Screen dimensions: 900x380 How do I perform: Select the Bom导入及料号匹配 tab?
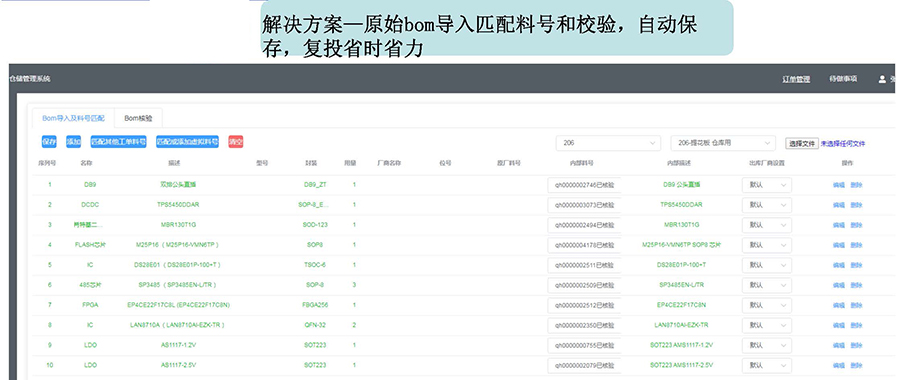(x=73, y=118)
